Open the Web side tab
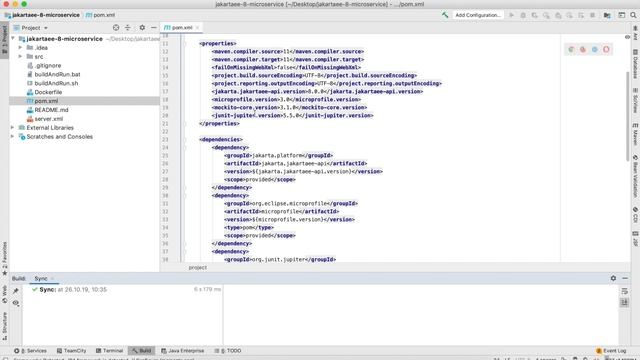Screen dimensions: 640x360 coord(4,294)
